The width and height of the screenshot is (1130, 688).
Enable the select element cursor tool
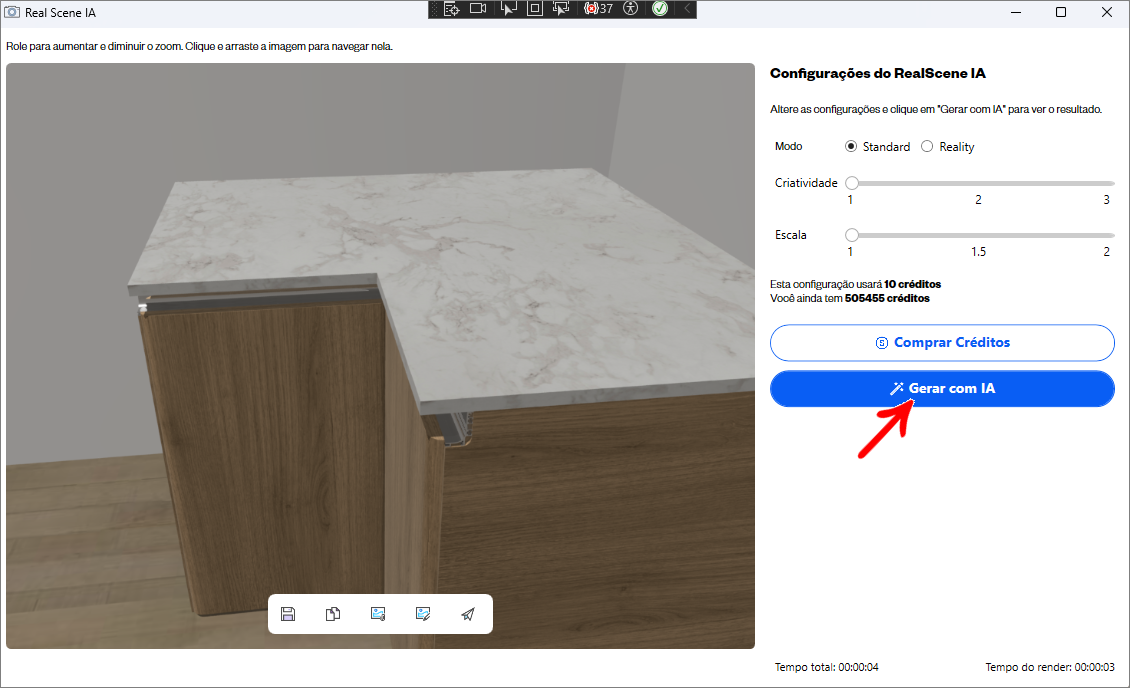click(x=508, y=9)
